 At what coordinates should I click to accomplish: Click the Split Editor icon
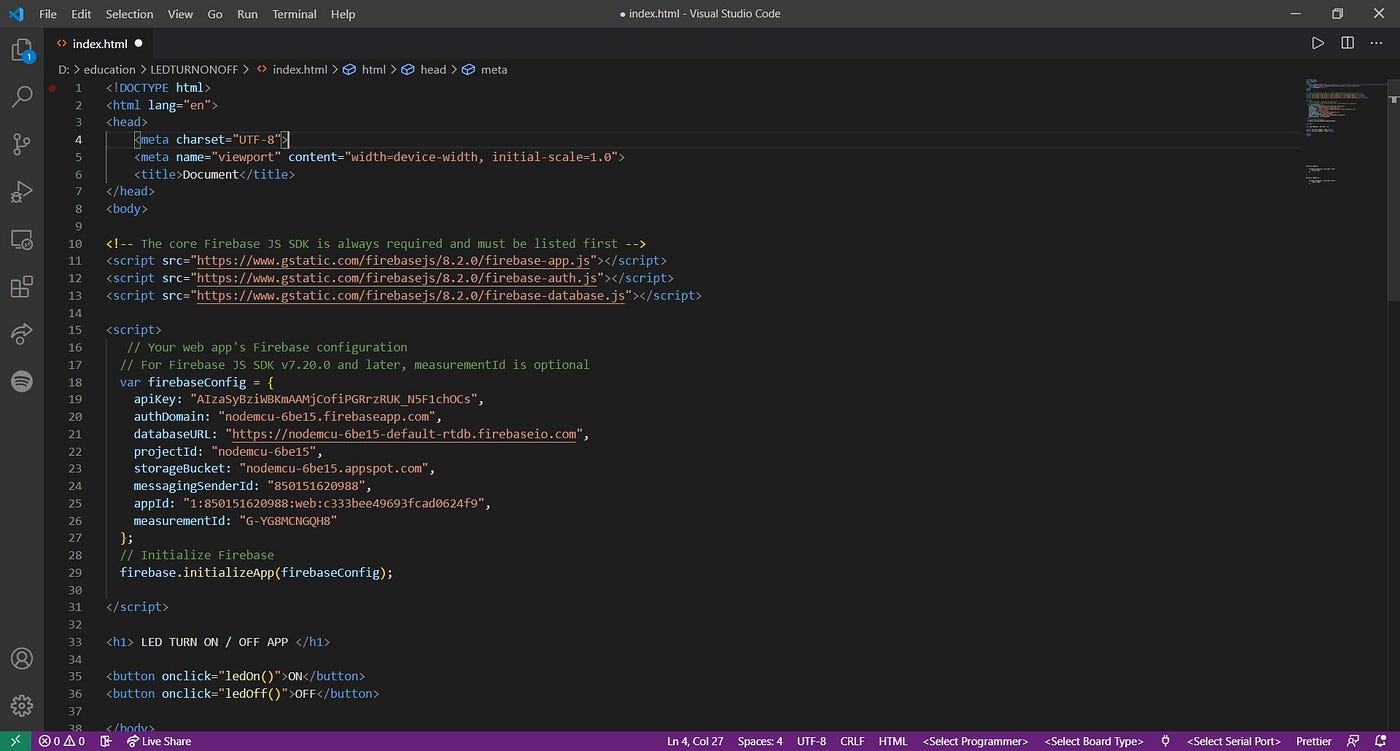1346,43
